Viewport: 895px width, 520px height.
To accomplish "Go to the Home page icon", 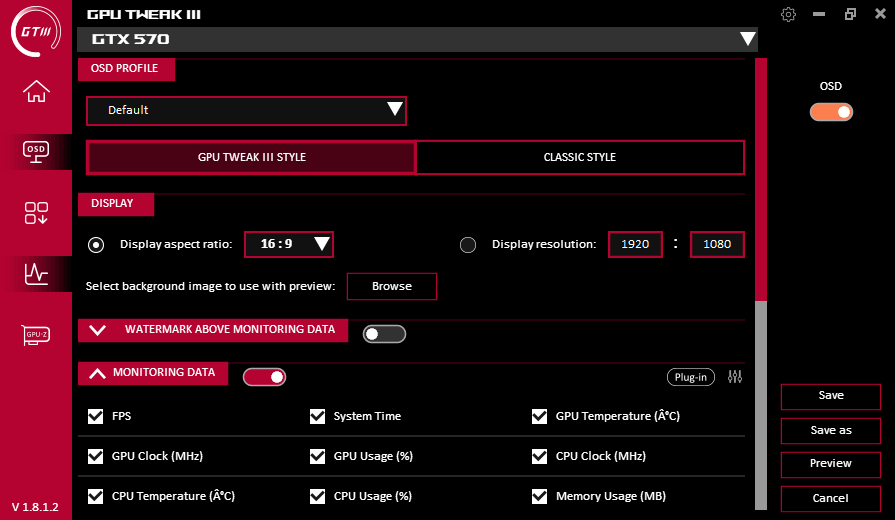I will (x=36, y=91).
